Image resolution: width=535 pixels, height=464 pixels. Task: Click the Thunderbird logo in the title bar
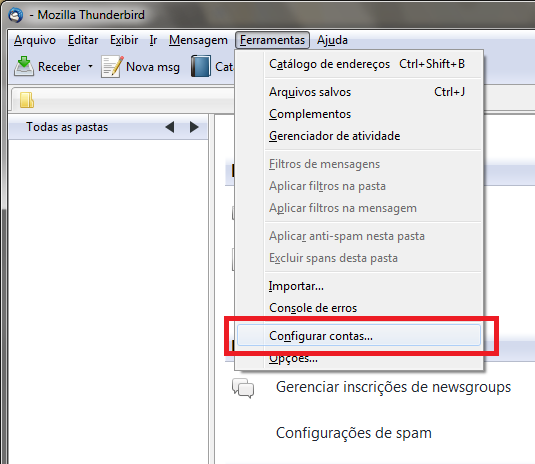click(16, 15)
